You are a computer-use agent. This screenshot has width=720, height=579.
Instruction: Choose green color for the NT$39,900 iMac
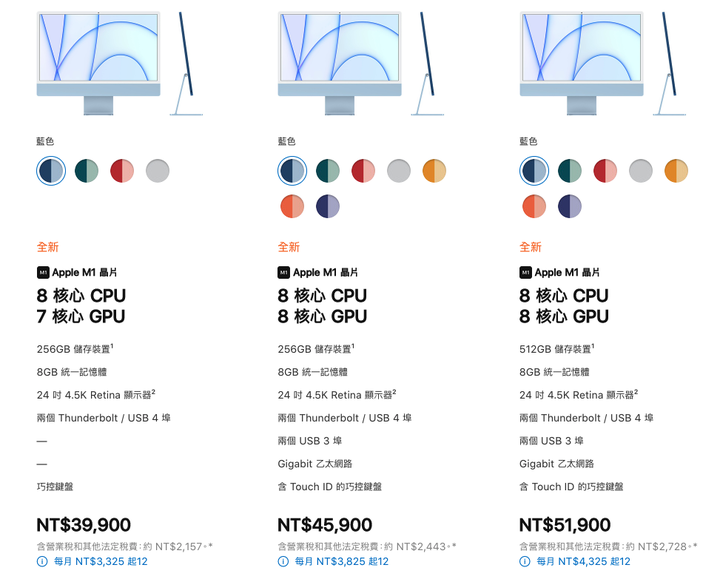pos(86,171)
